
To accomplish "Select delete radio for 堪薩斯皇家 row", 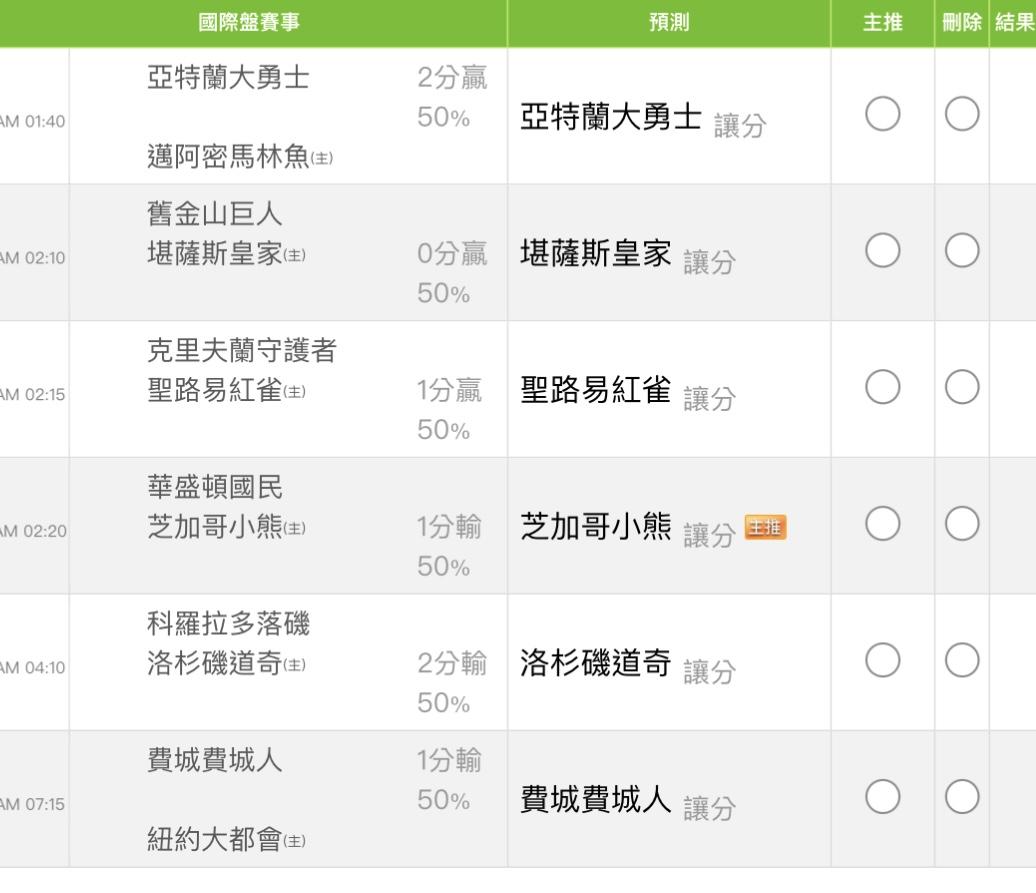I will 961,251.
